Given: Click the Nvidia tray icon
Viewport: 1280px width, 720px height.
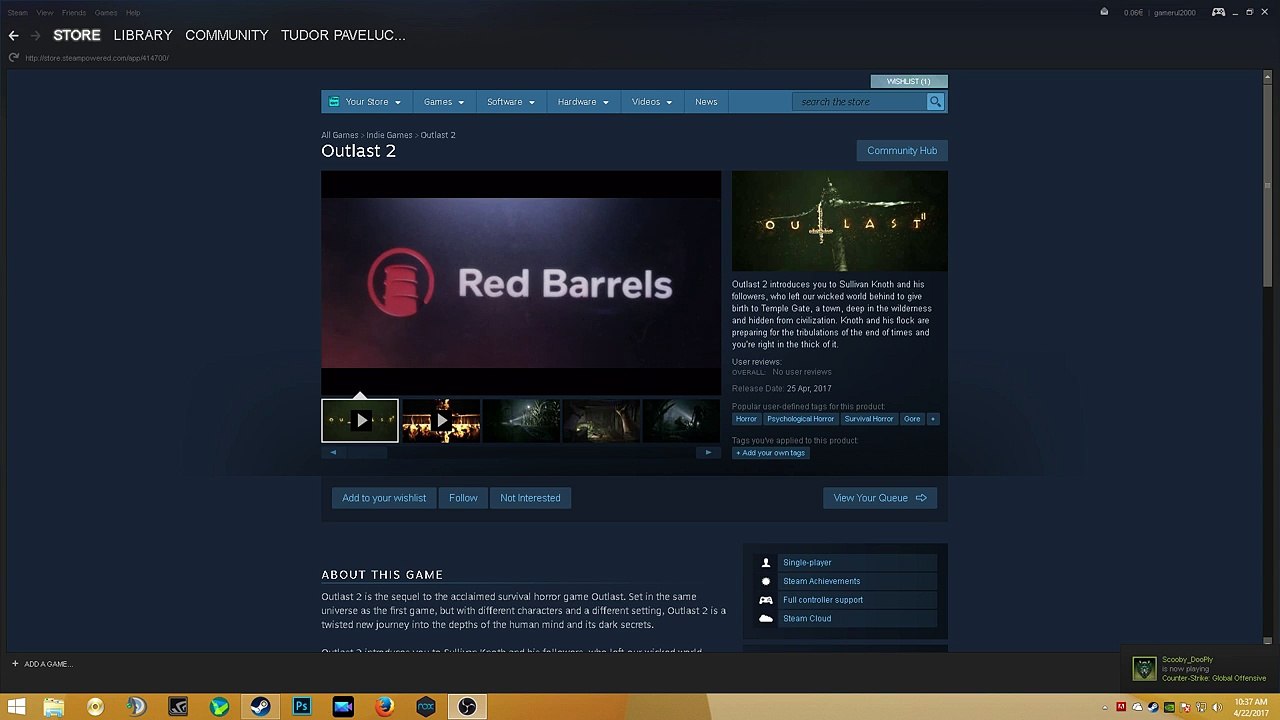Looking at the screenshot, I should 1169,708.
